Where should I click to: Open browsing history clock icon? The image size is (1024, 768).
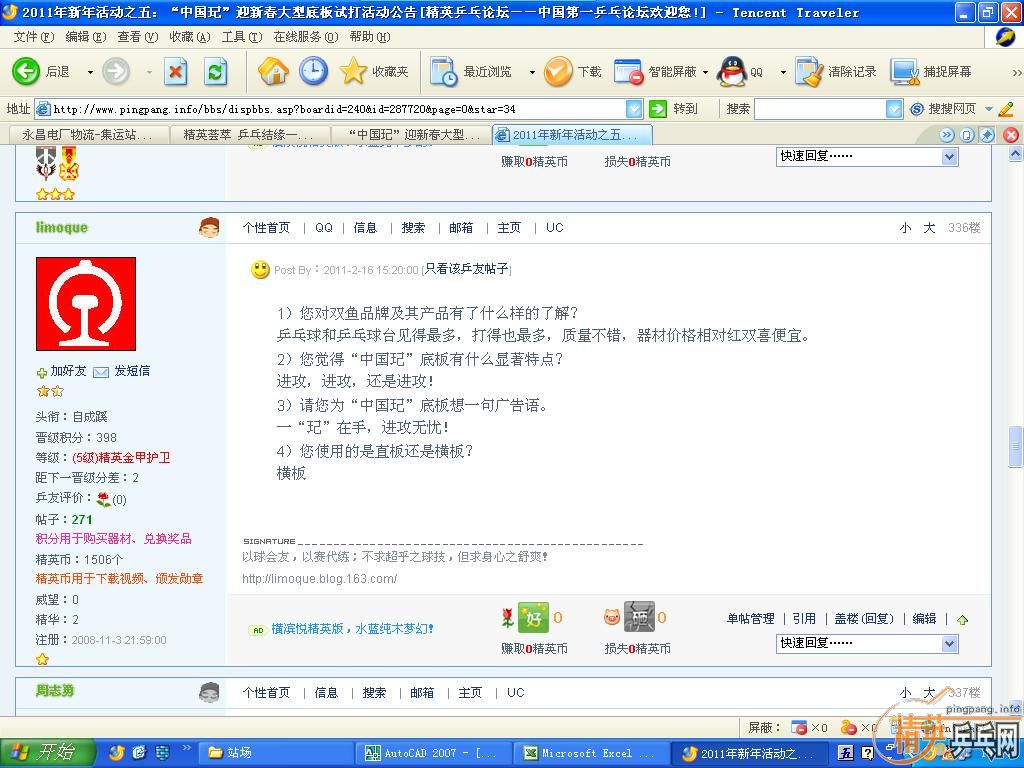pyautogui.click(x=313, y=71)
